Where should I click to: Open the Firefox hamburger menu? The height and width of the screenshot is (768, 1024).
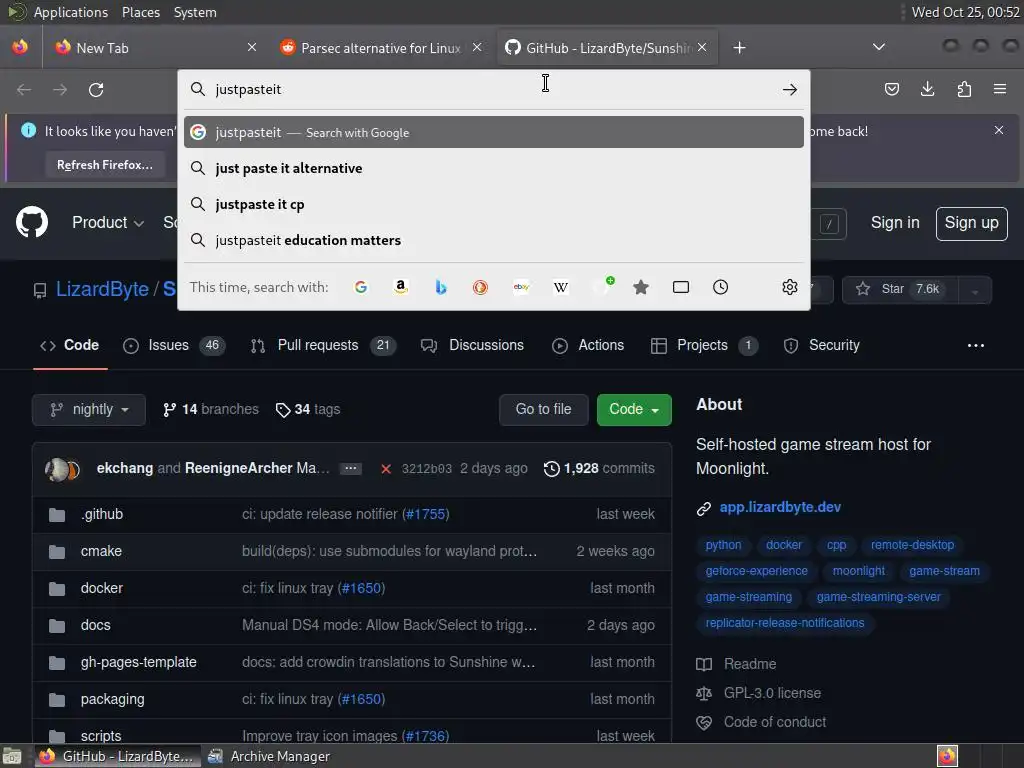pos(1000,89)
